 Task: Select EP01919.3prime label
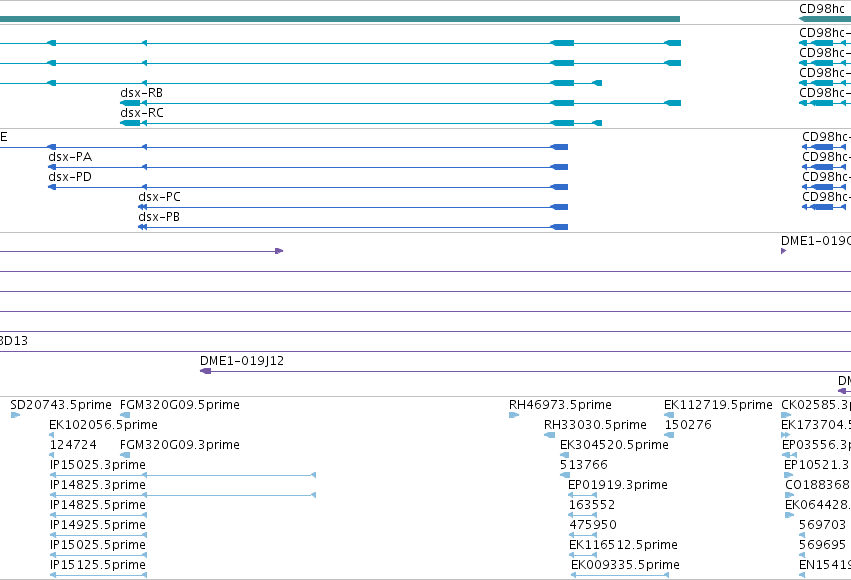[x=618, y=485]
